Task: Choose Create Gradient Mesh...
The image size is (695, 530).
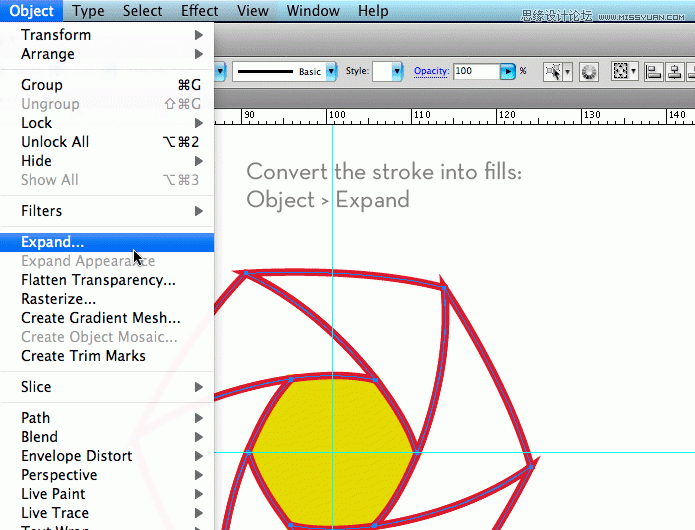Action: [107, 318]
